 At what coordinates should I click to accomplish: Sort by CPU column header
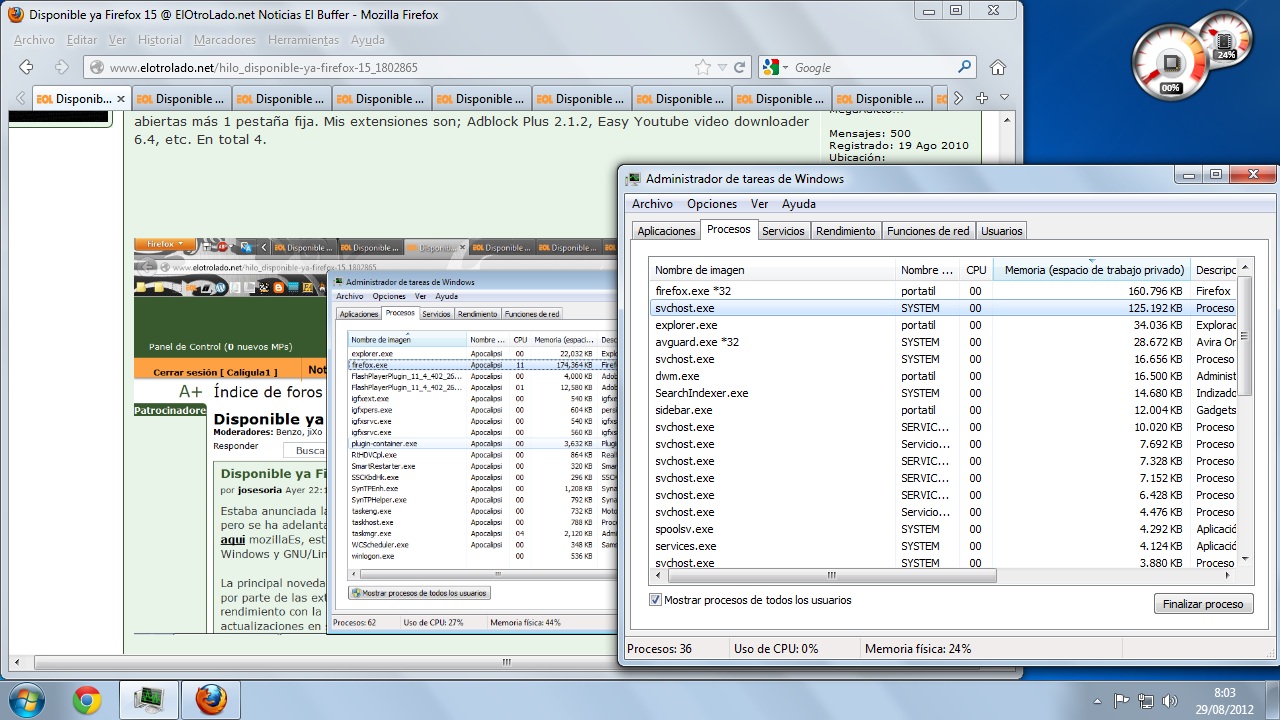point(977,270)
